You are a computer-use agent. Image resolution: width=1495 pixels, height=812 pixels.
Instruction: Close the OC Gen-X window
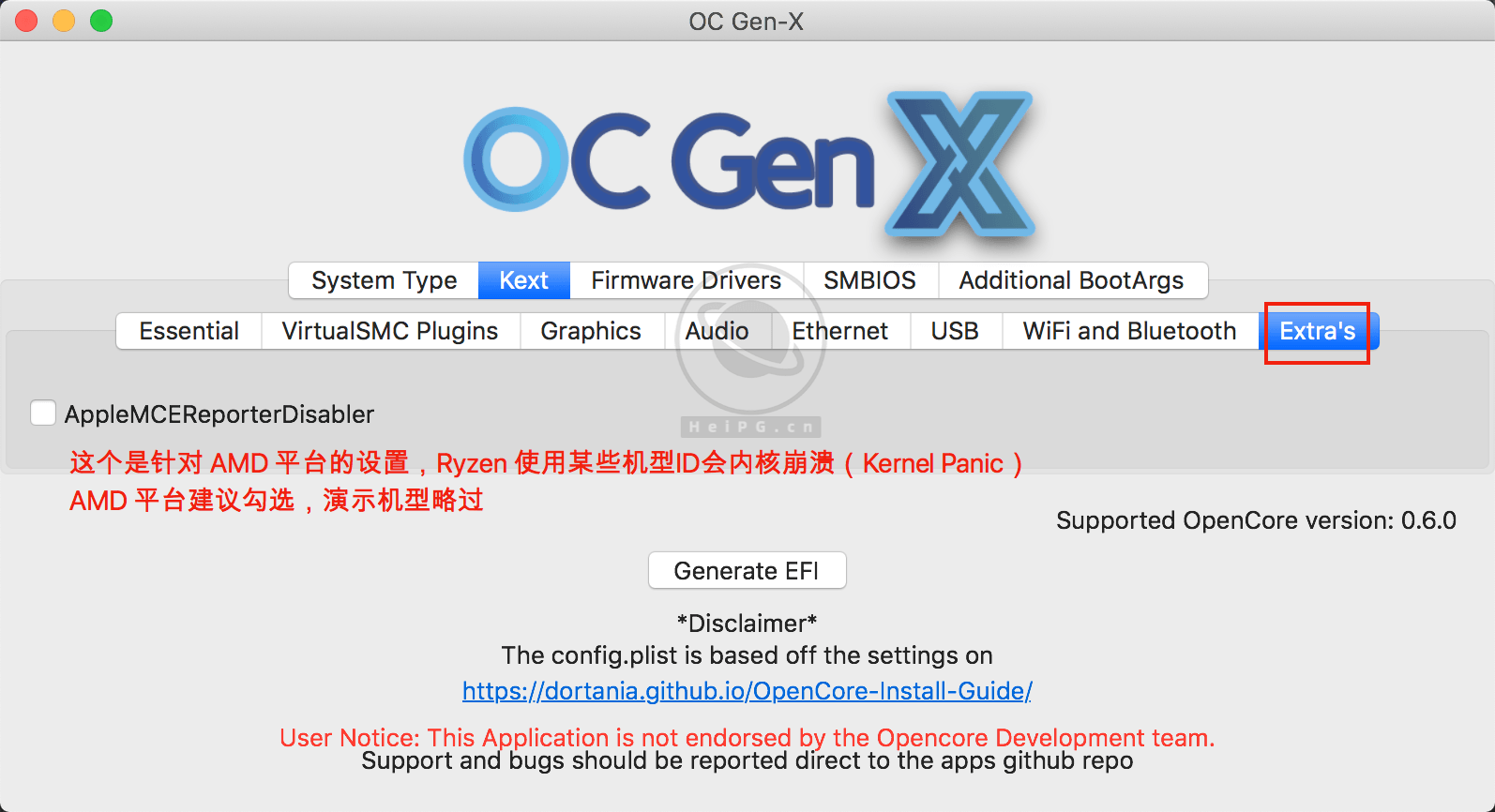pos(26,21)
